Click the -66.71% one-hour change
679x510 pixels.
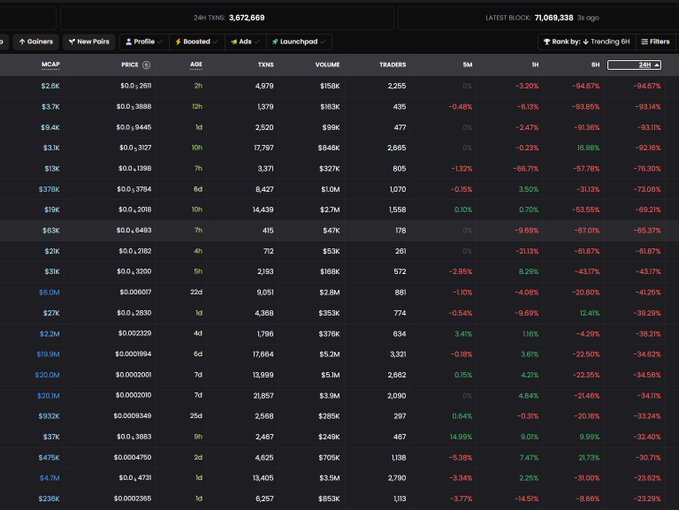[526, 168]
